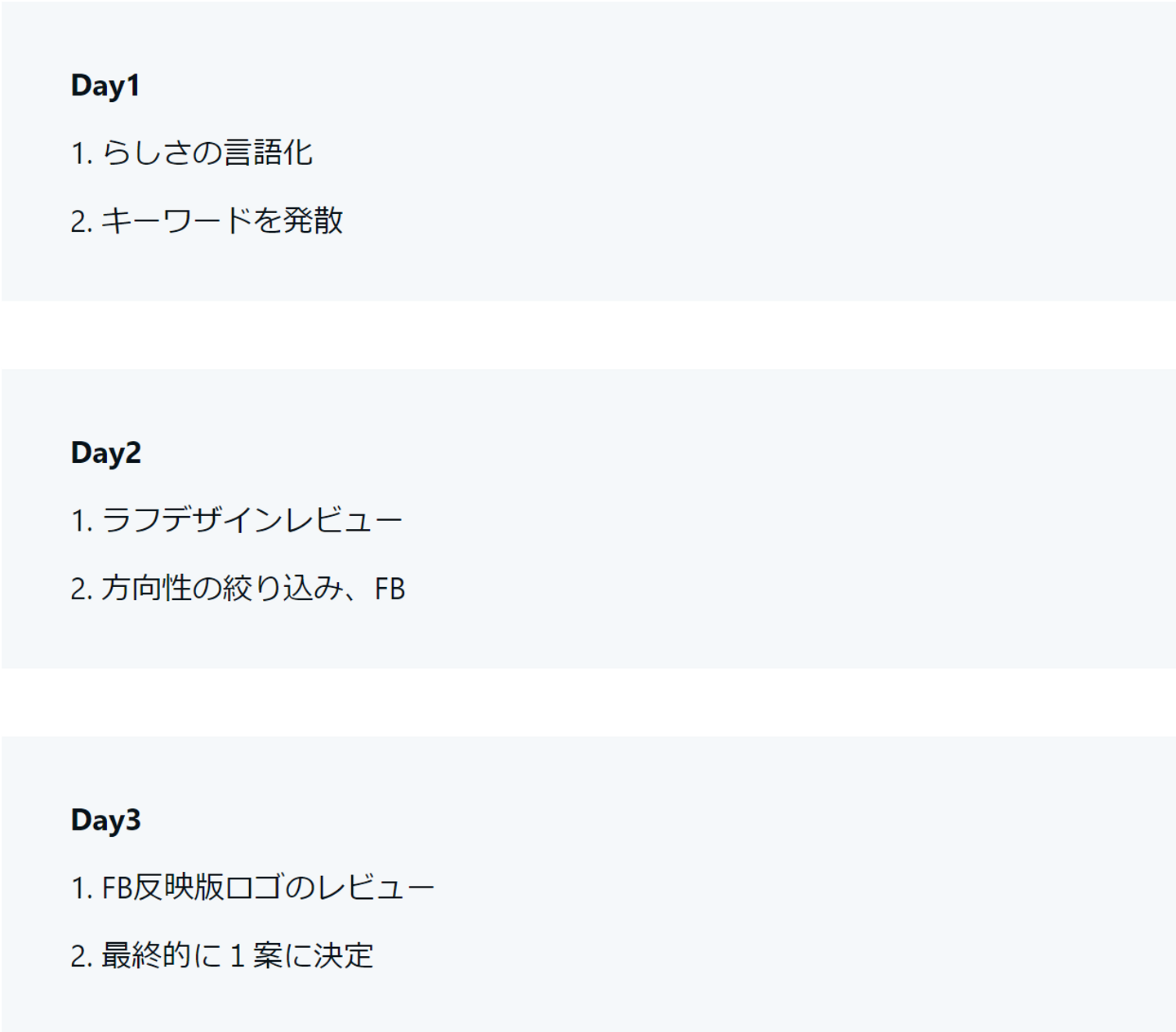This screenshot has height=1032, width=1176.
Task: Click number 2 marker under Day1
Action: click(x=81, y=222)
